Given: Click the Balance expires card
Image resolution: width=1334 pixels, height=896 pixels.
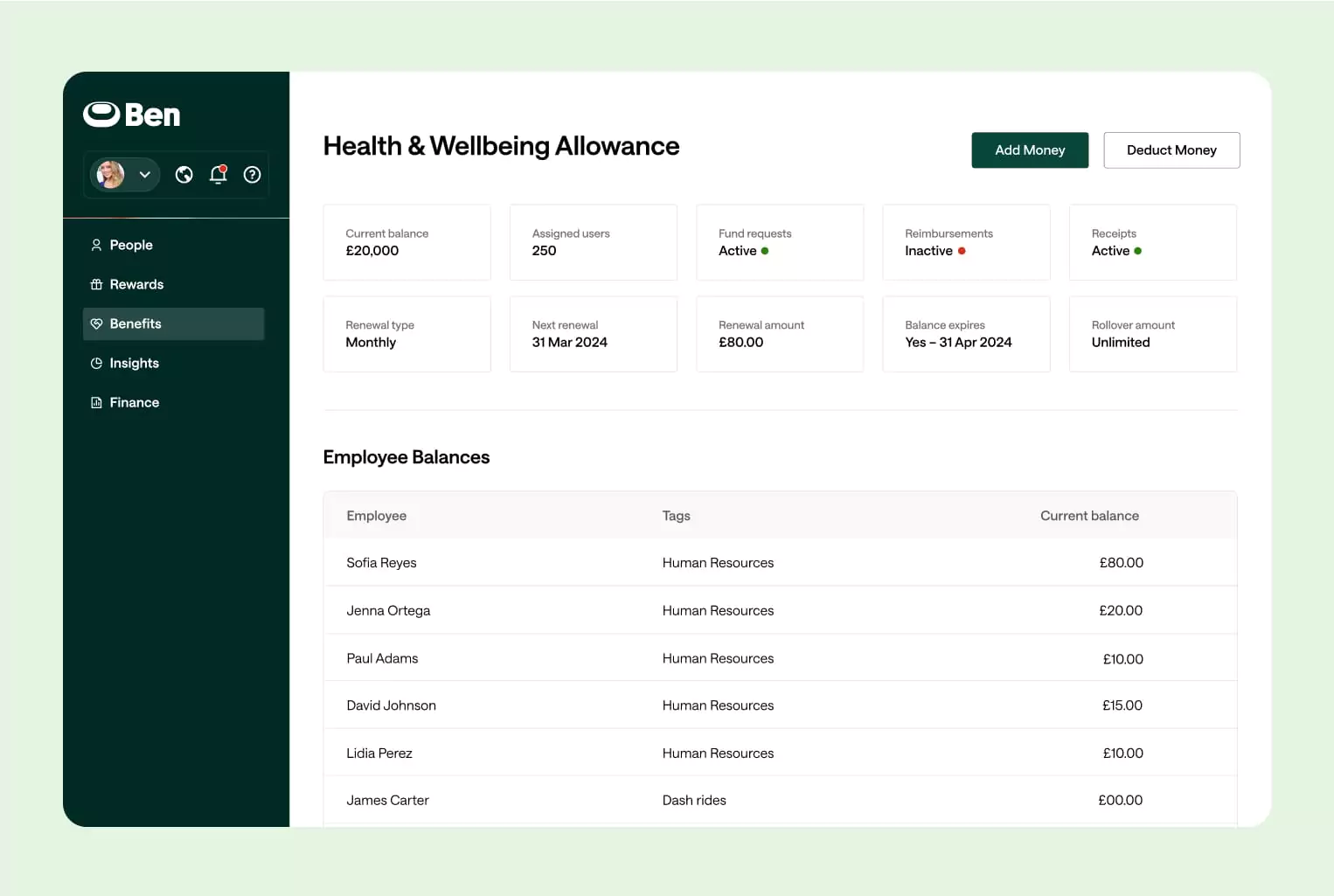Looking at the screenshot, I should [x=966, y=334].
